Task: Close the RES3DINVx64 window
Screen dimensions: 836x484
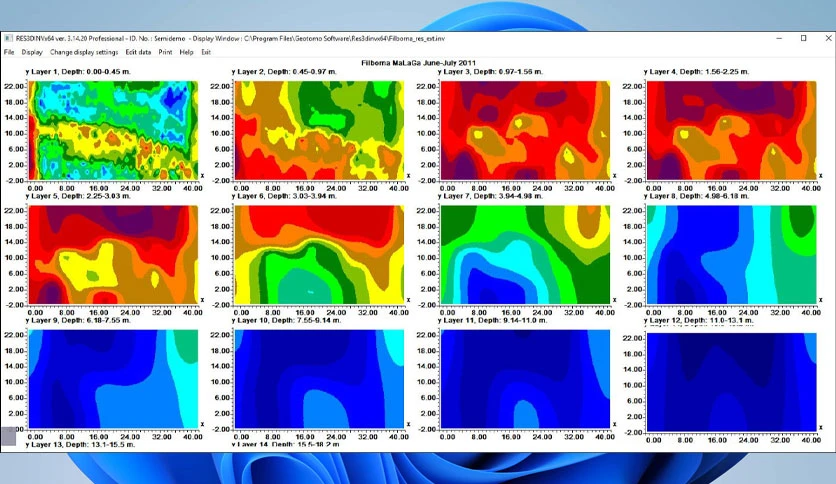Action: tap(828, 38)
